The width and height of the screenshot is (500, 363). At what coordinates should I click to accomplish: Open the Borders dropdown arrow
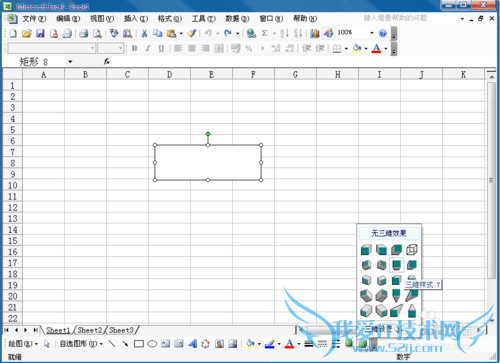(346, 49)
